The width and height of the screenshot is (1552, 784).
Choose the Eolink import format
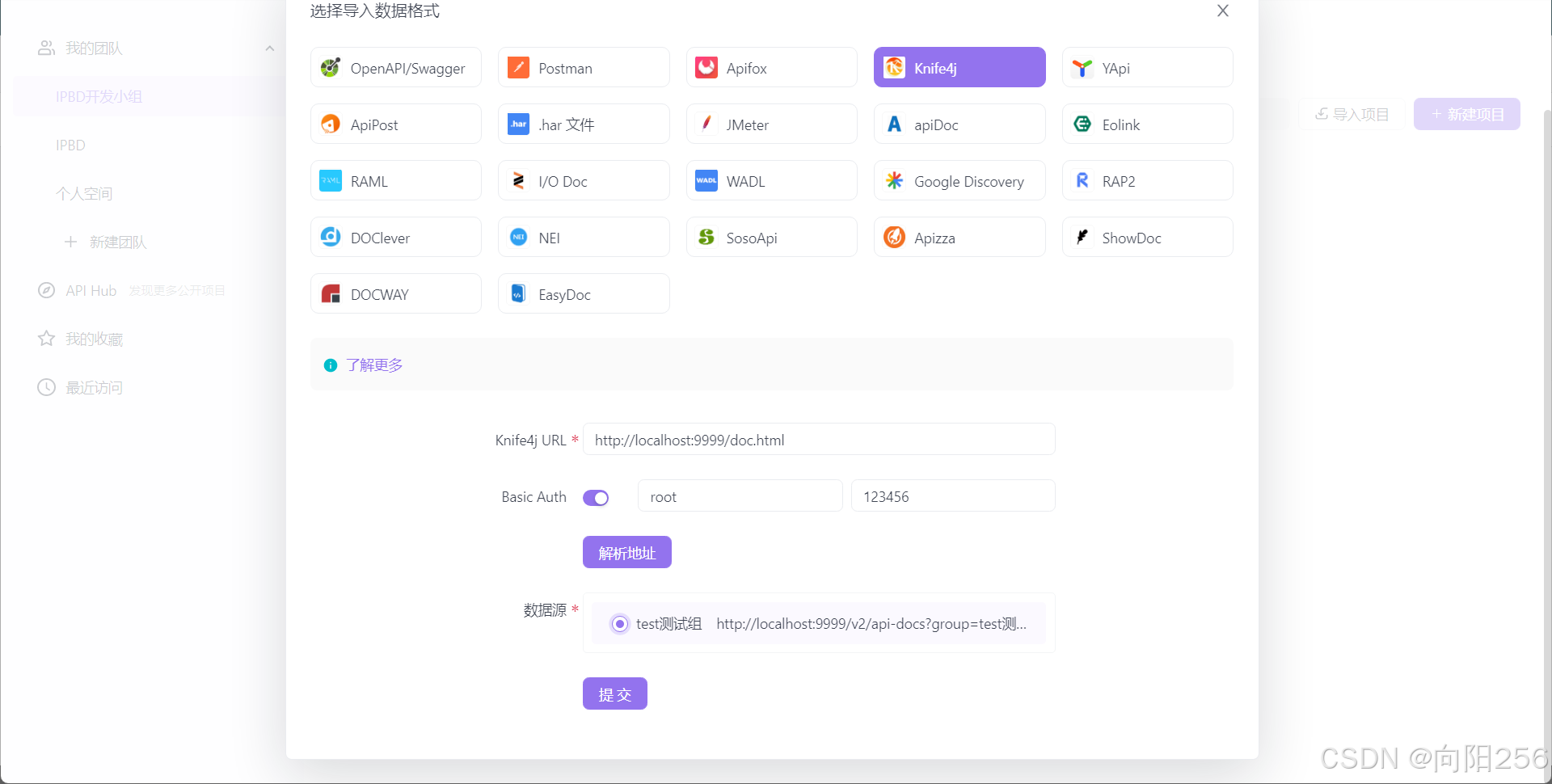tap(1147, 124)
